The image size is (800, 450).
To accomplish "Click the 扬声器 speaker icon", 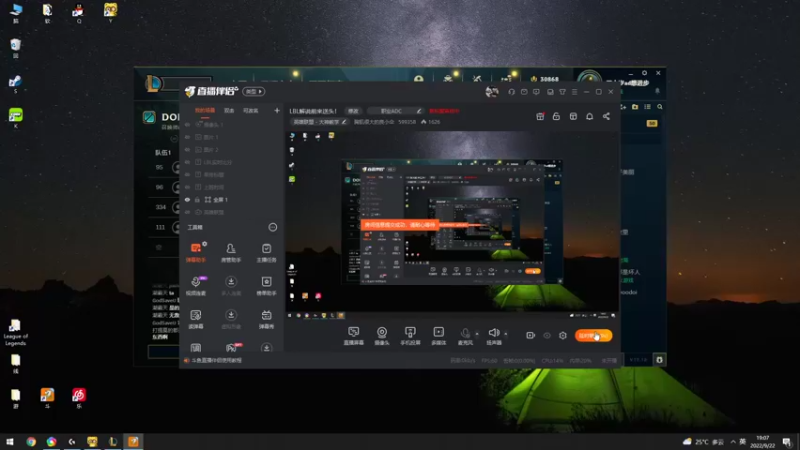I will coord(493,333).
